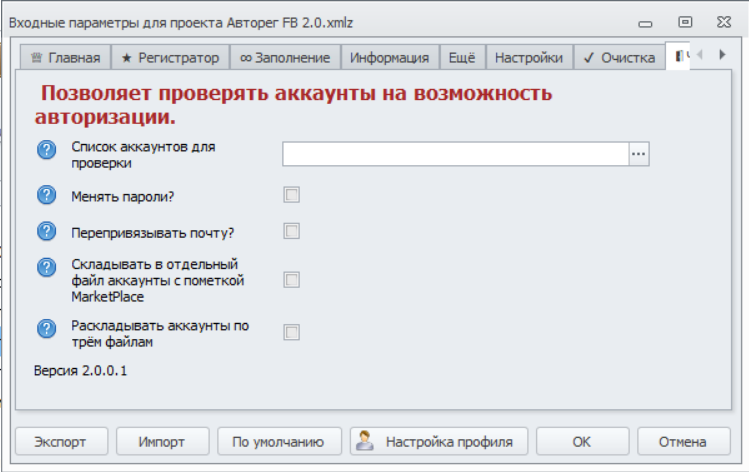Click the profile icon on Настройка профиля
Image resolution: width=749 pixels, height=472 pixels.
pyautogui.click(x=365, y=440)
